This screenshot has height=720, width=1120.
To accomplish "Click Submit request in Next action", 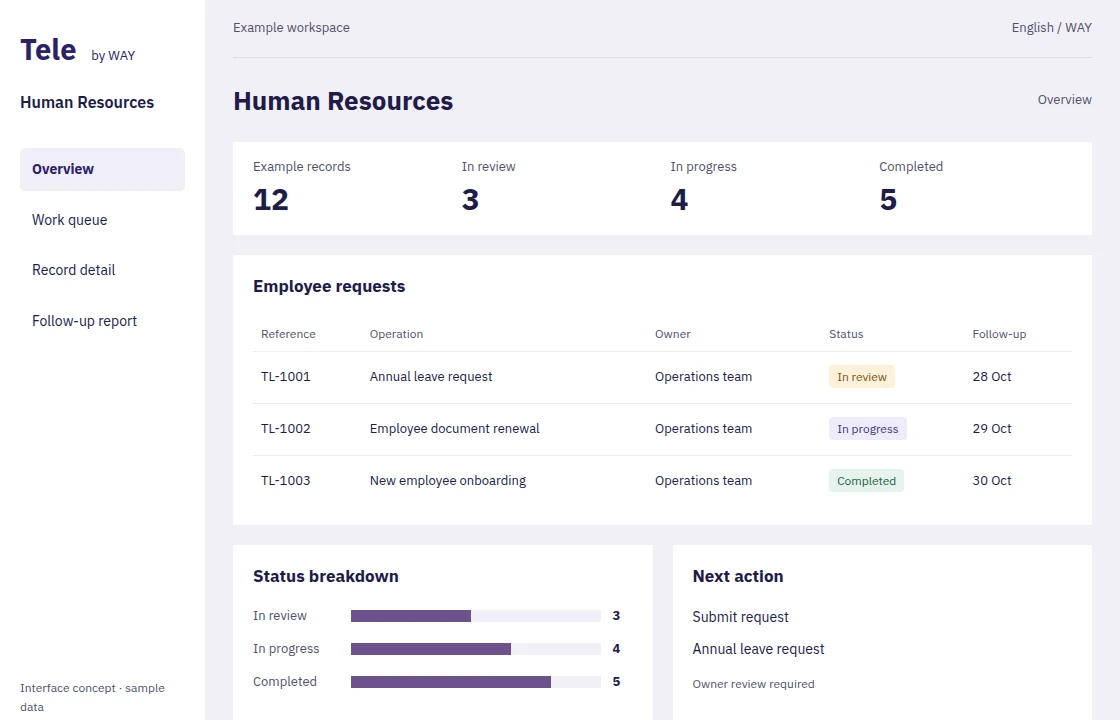I will [x=740, y=617].
